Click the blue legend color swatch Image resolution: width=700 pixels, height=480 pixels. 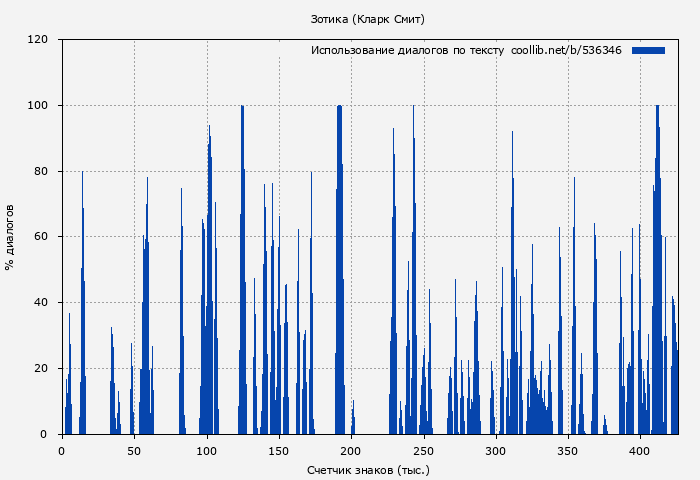[x=648, y=50]
